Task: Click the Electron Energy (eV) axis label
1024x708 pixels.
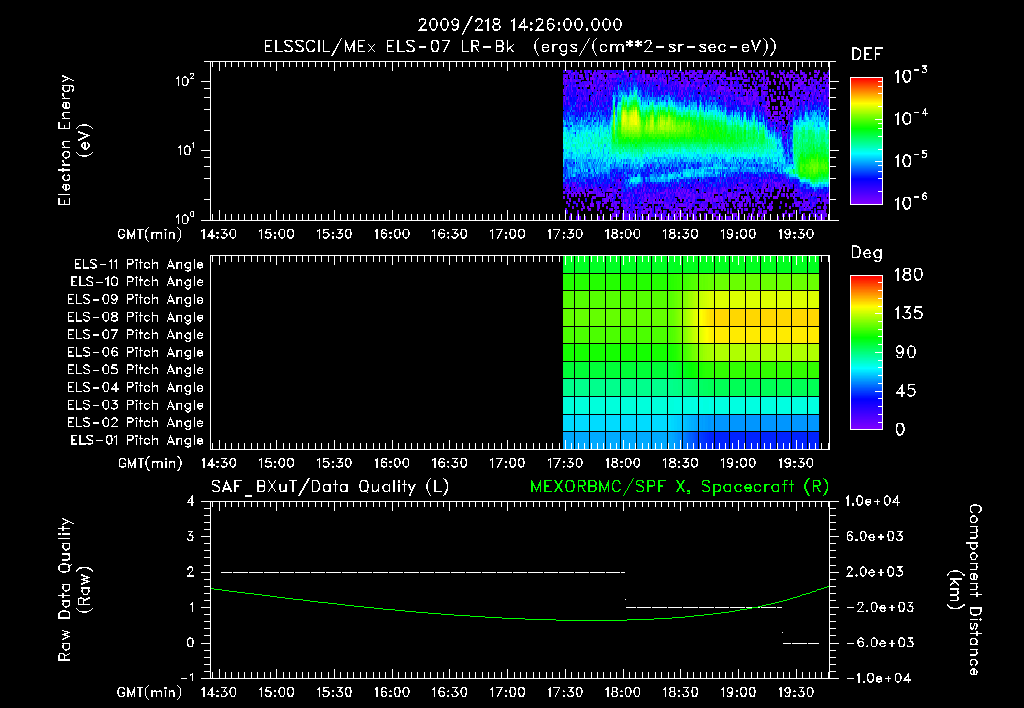Action: [74, 140]
